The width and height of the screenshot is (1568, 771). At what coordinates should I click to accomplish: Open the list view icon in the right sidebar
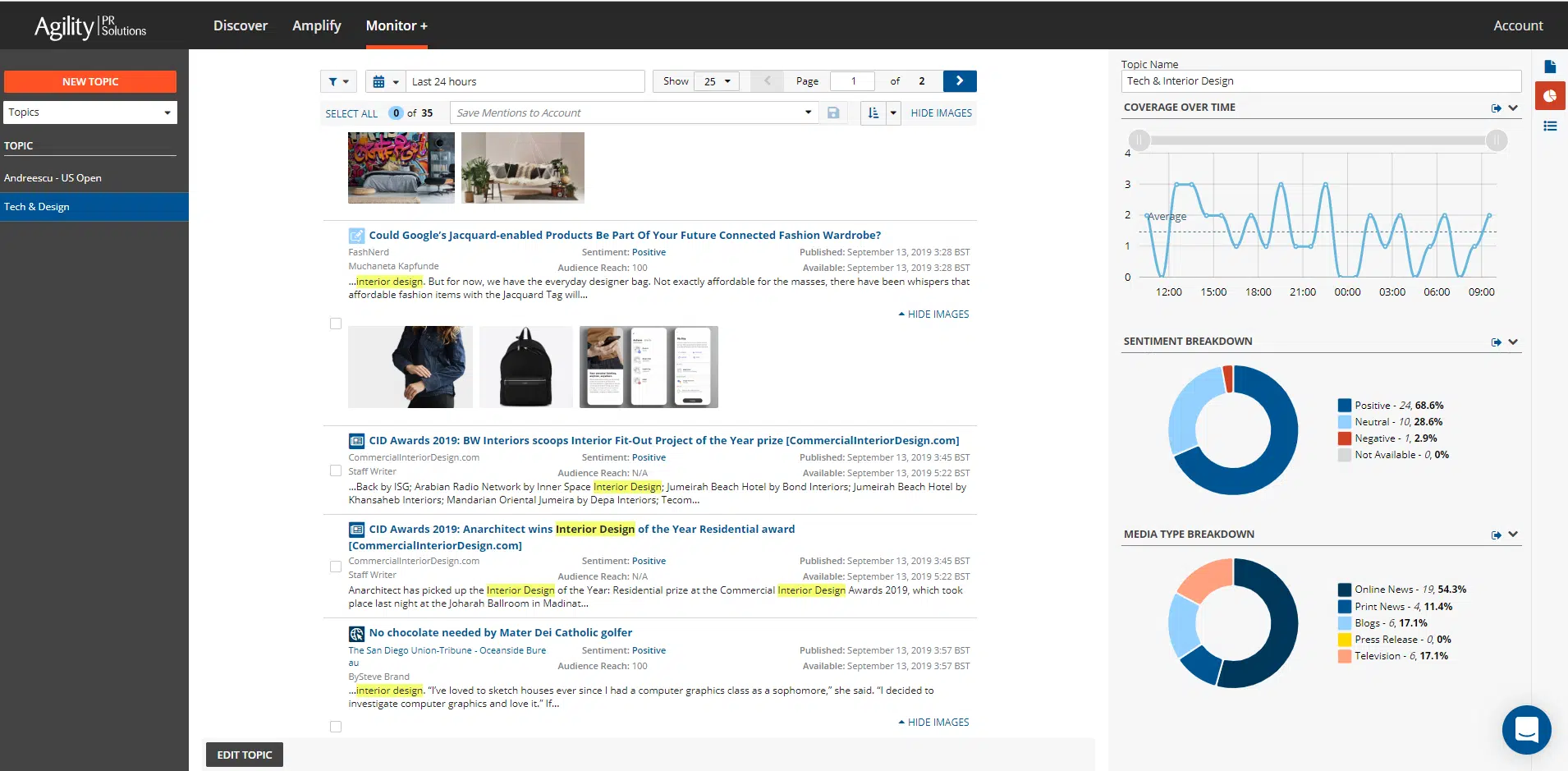click(1550, 126)
